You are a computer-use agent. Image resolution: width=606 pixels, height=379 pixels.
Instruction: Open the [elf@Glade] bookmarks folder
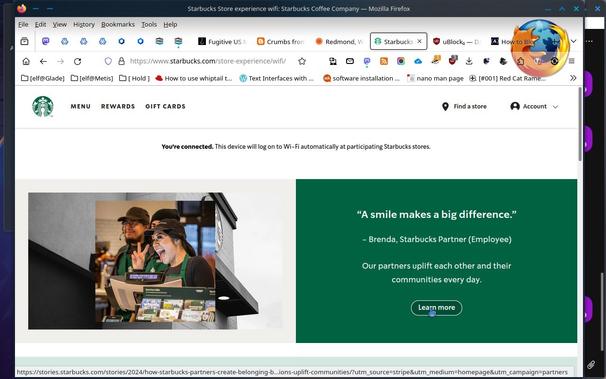(x=43, y=78)
